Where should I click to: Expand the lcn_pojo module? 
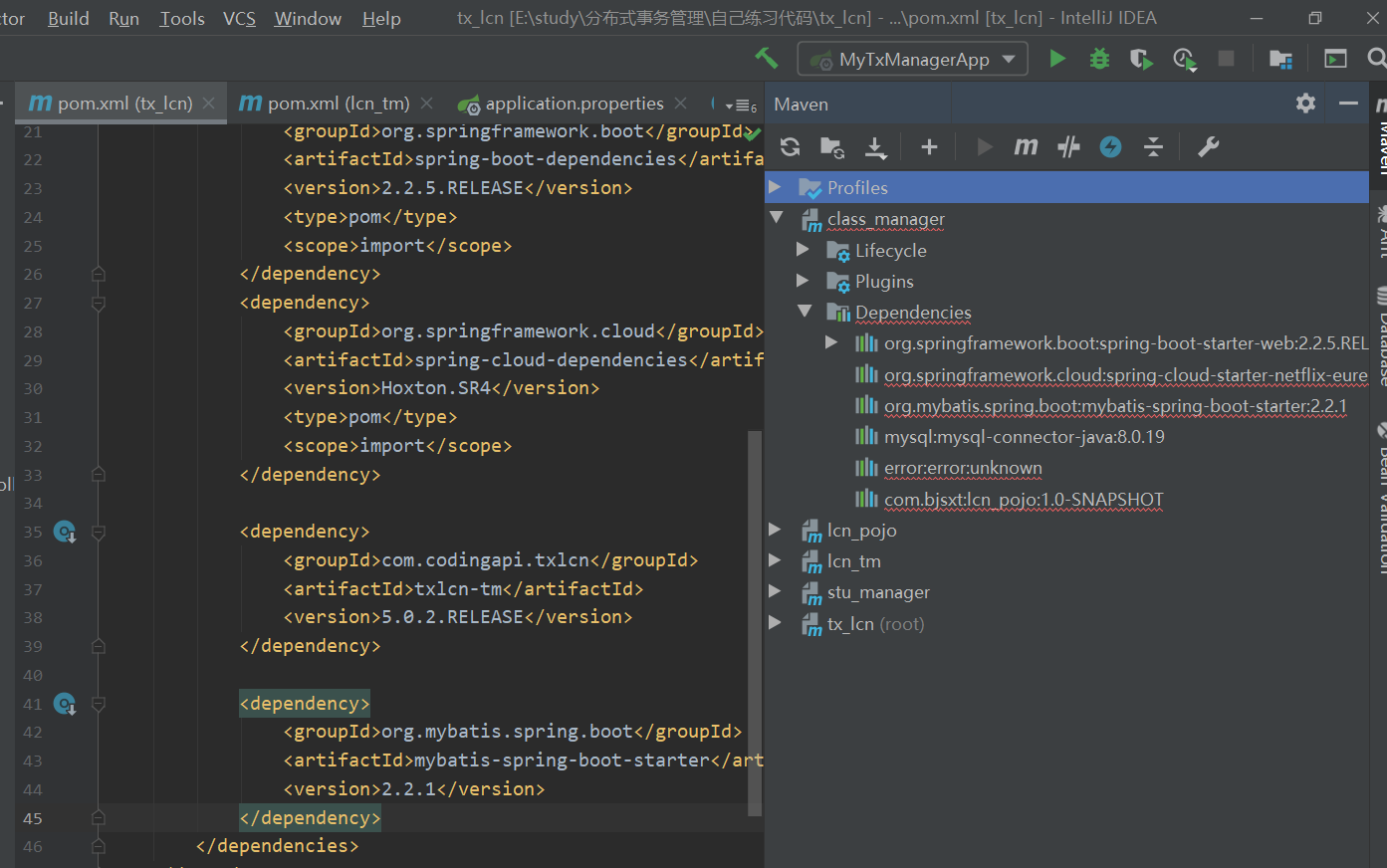click(x=775, y=530)
